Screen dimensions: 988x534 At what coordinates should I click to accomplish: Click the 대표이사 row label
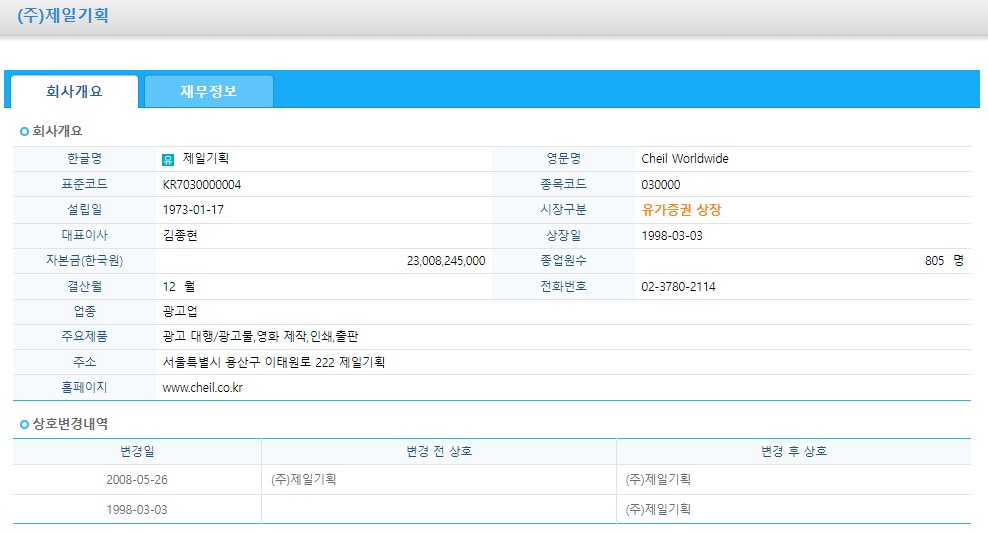(x=84, y=235)
